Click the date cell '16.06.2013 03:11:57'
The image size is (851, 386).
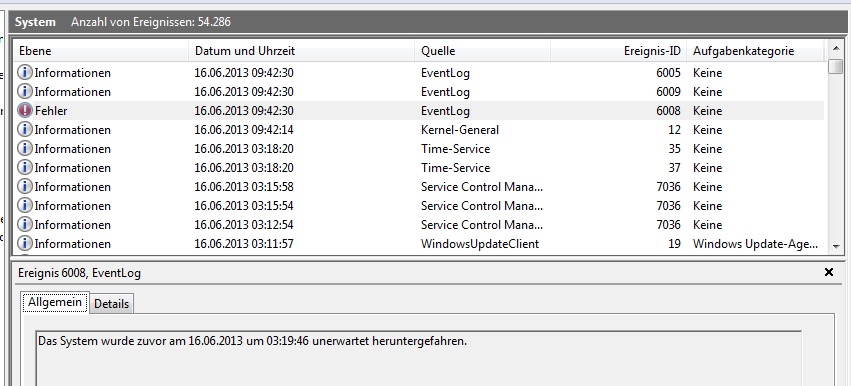coord(244,244)
